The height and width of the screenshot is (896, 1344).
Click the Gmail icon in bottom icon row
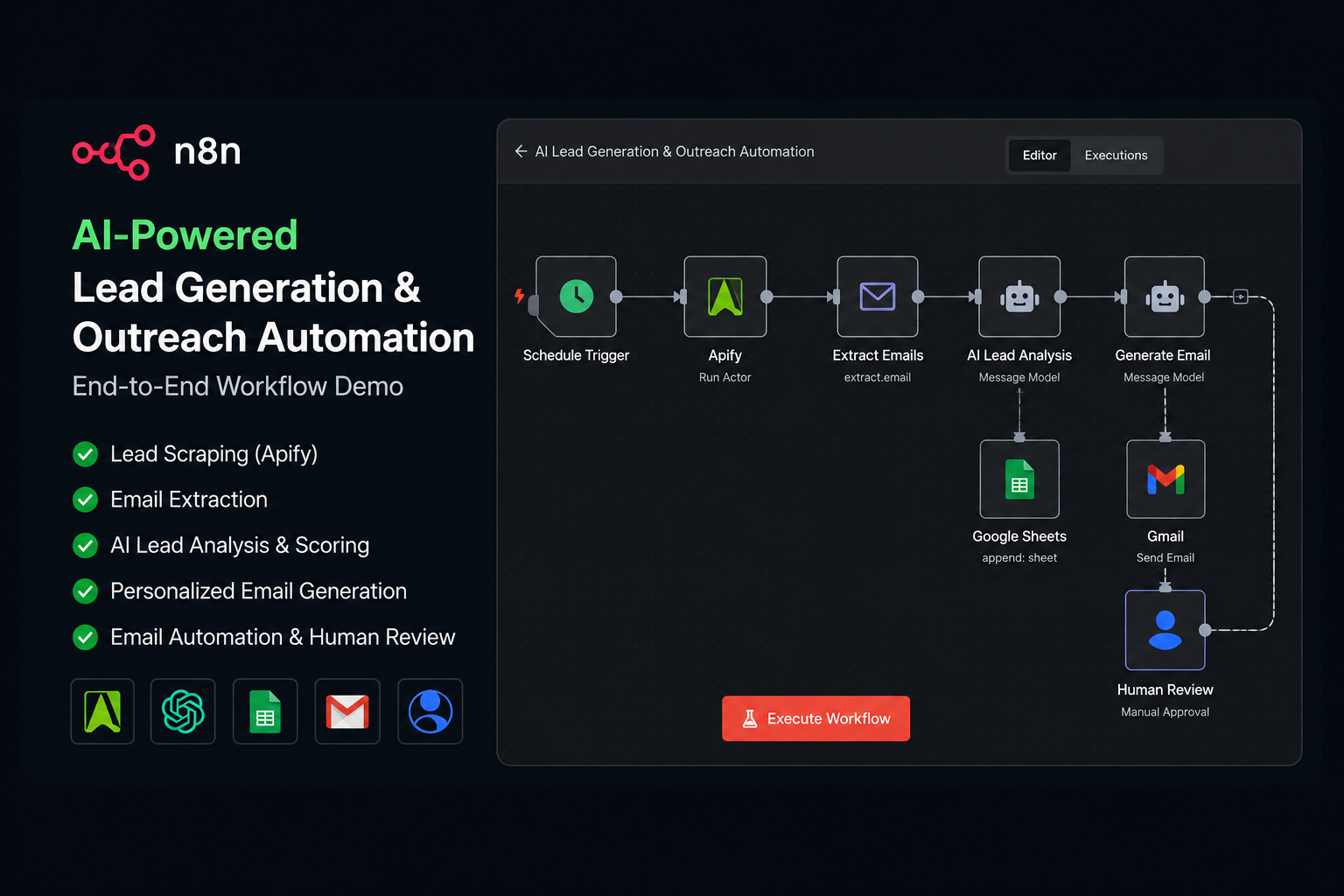pyautogui.click(x=347, y=711)
